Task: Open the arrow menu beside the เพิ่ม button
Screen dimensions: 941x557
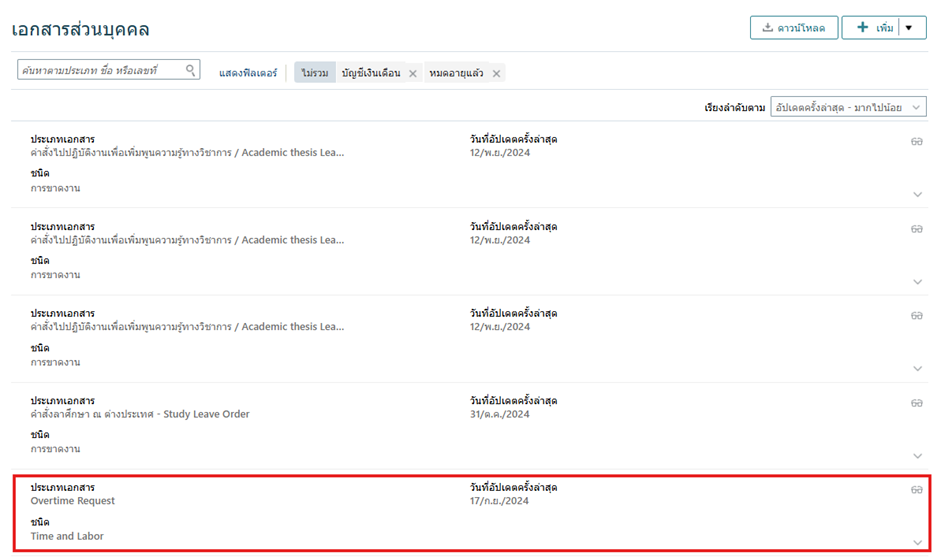Action: point(909,28)
